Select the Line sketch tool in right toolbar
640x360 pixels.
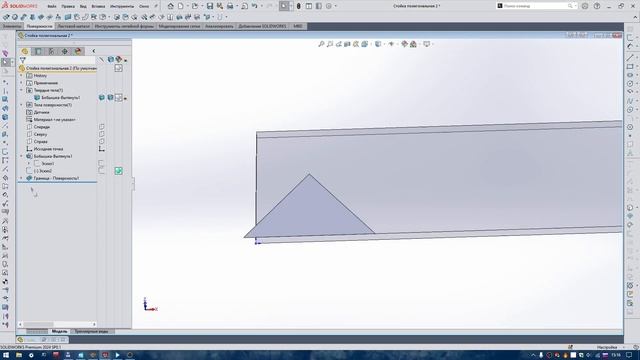[630, 58]
